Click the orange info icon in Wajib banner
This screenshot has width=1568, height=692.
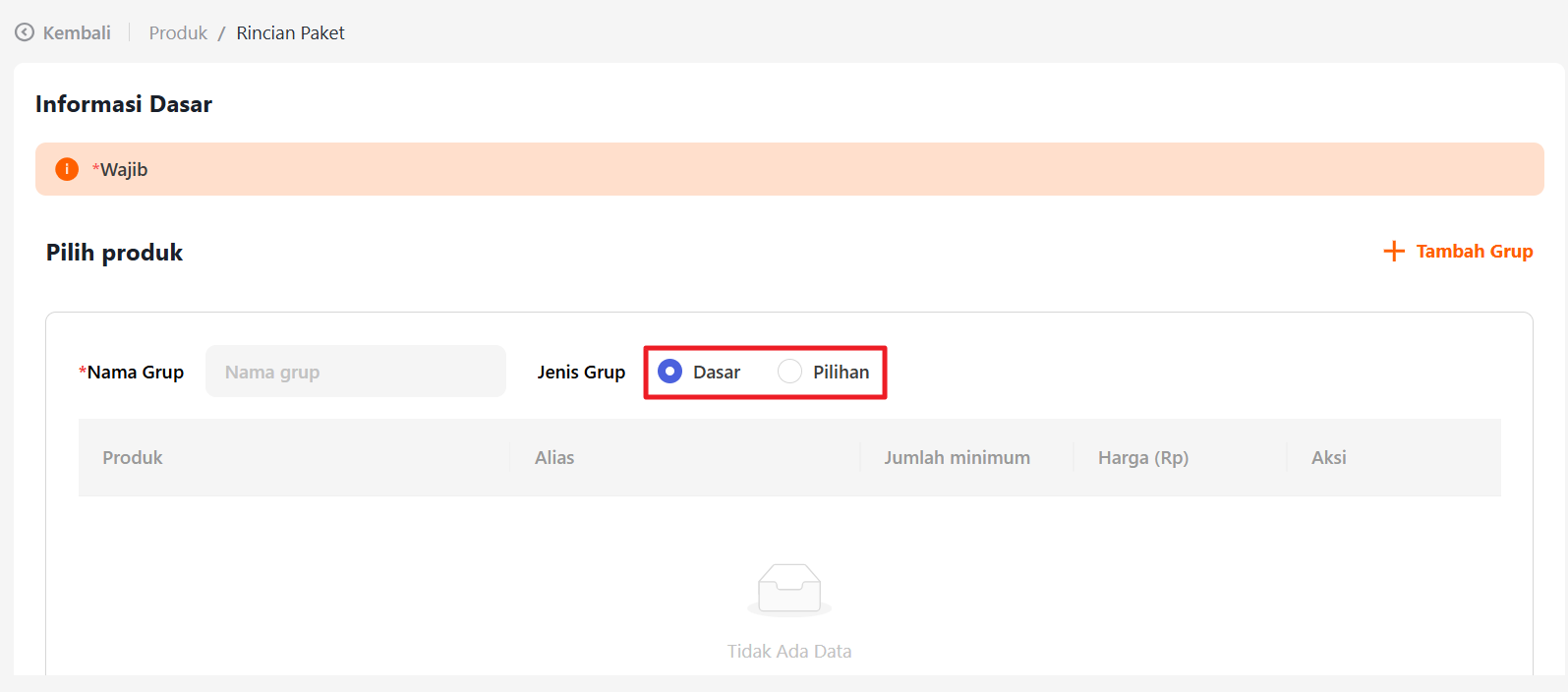67,169
